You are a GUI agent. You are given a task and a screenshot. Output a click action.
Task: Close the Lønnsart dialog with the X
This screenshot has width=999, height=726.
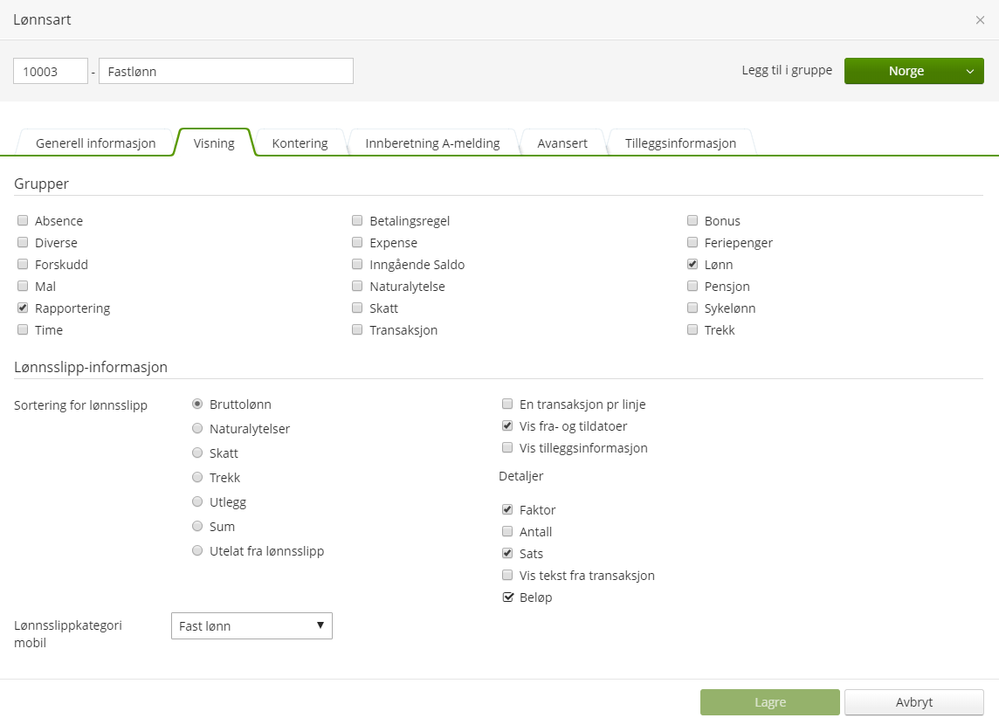click(980, 20)
